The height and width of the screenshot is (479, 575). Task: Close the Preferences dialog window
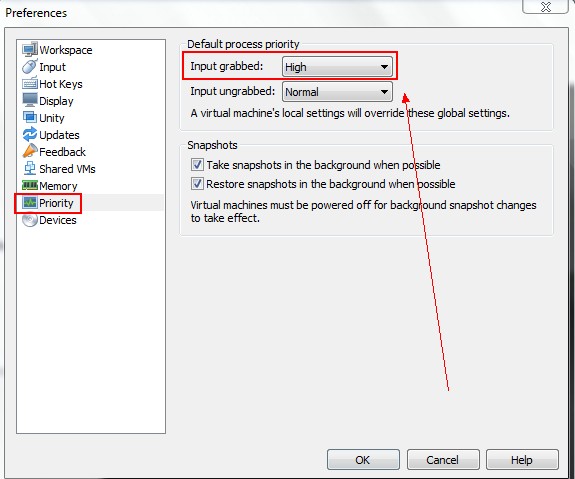(x=546, y=6)
